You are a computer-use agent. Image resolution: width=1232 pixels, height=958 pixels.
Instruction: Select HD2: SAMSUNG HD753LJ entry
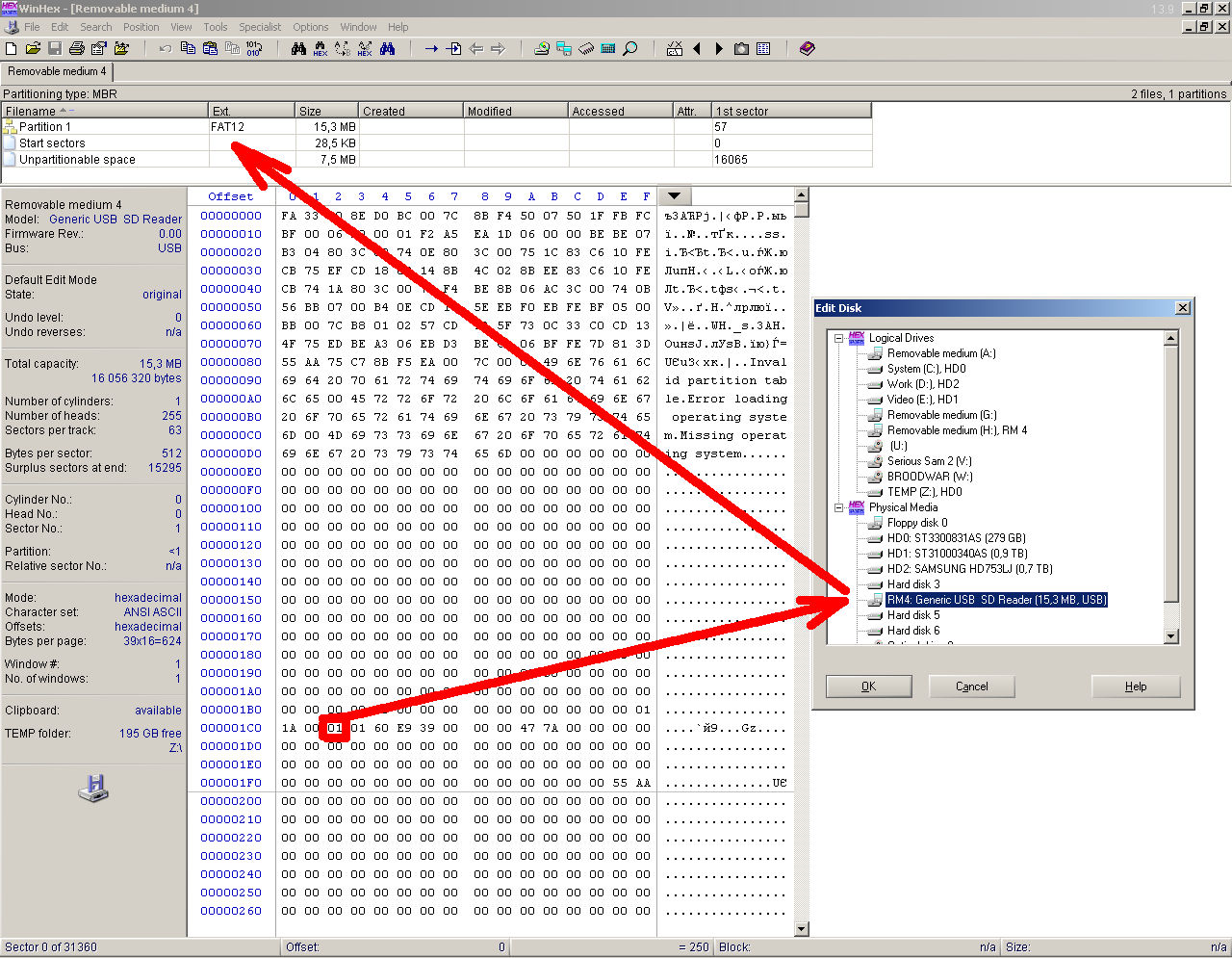(x=969, y=569)
